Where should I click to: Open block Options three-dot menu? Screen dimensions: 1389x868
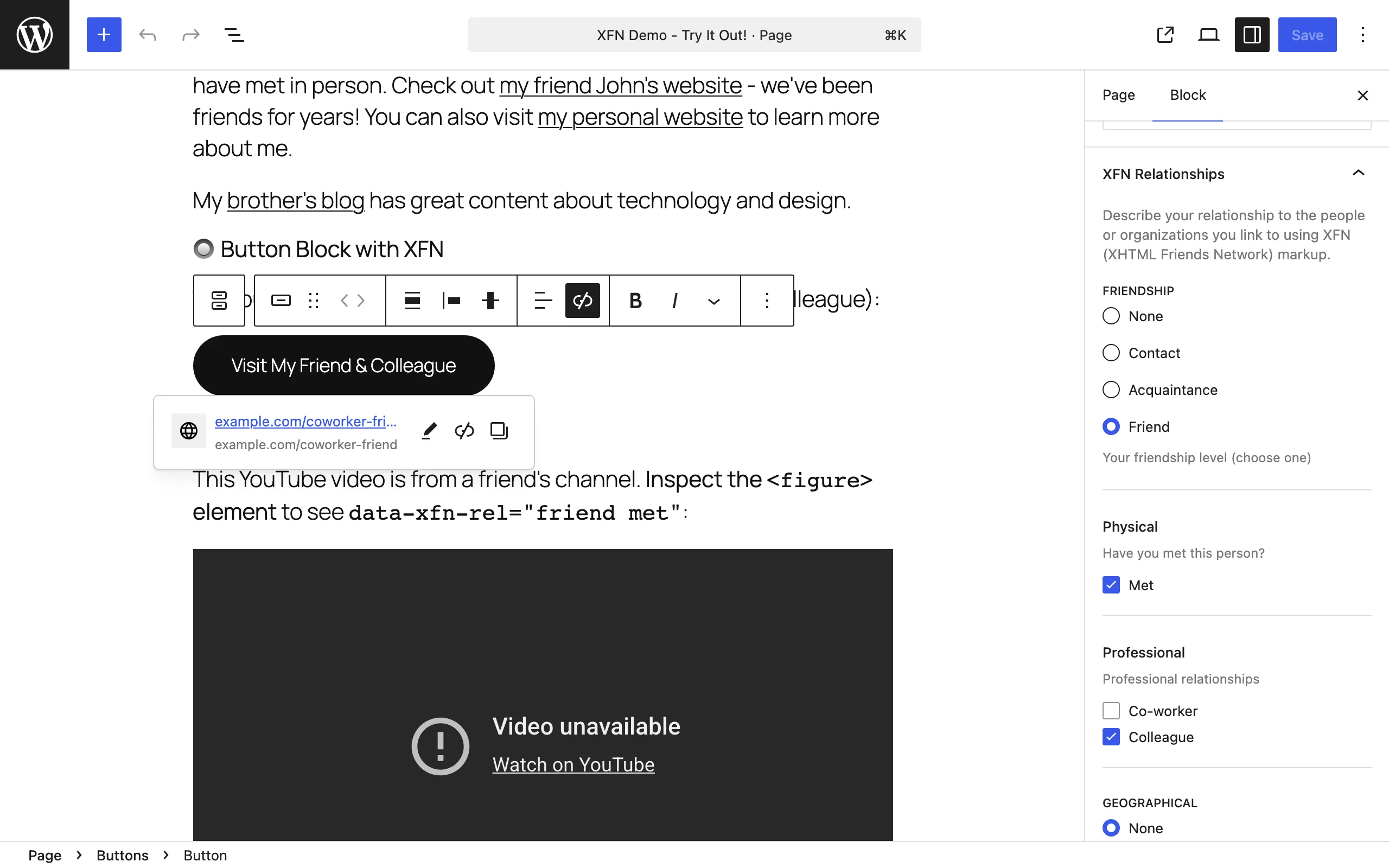pos(767,300)
